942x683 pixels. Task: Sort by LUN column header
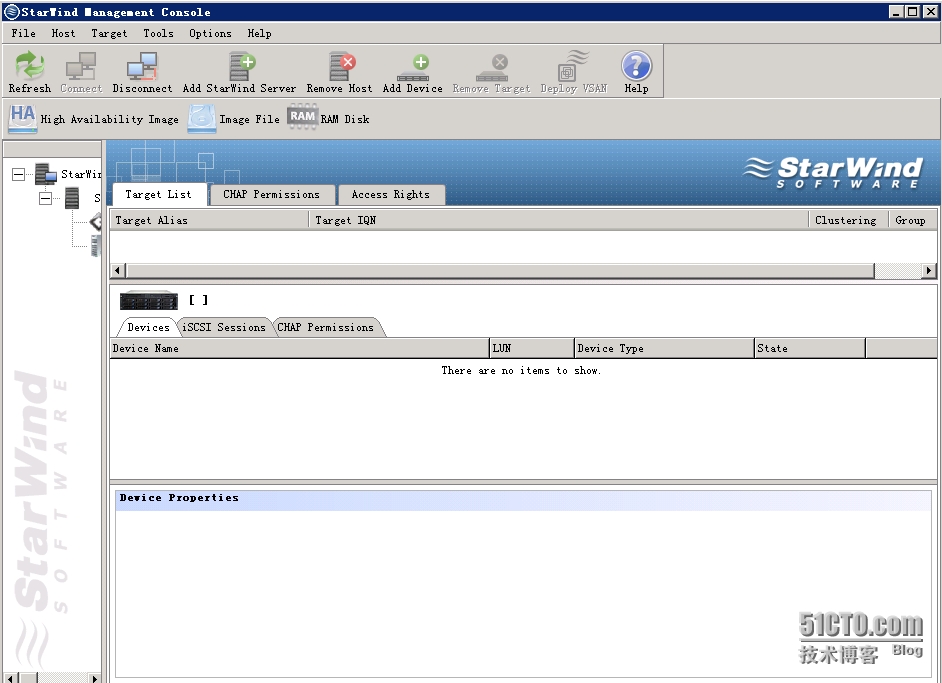(x=532, y=348)
